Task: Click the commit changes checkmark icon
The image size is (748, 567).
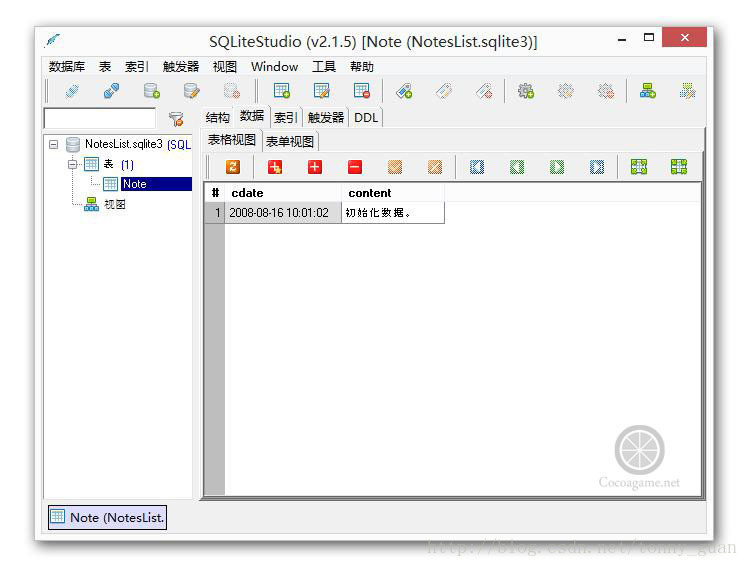Action: (x=395, y=167)
